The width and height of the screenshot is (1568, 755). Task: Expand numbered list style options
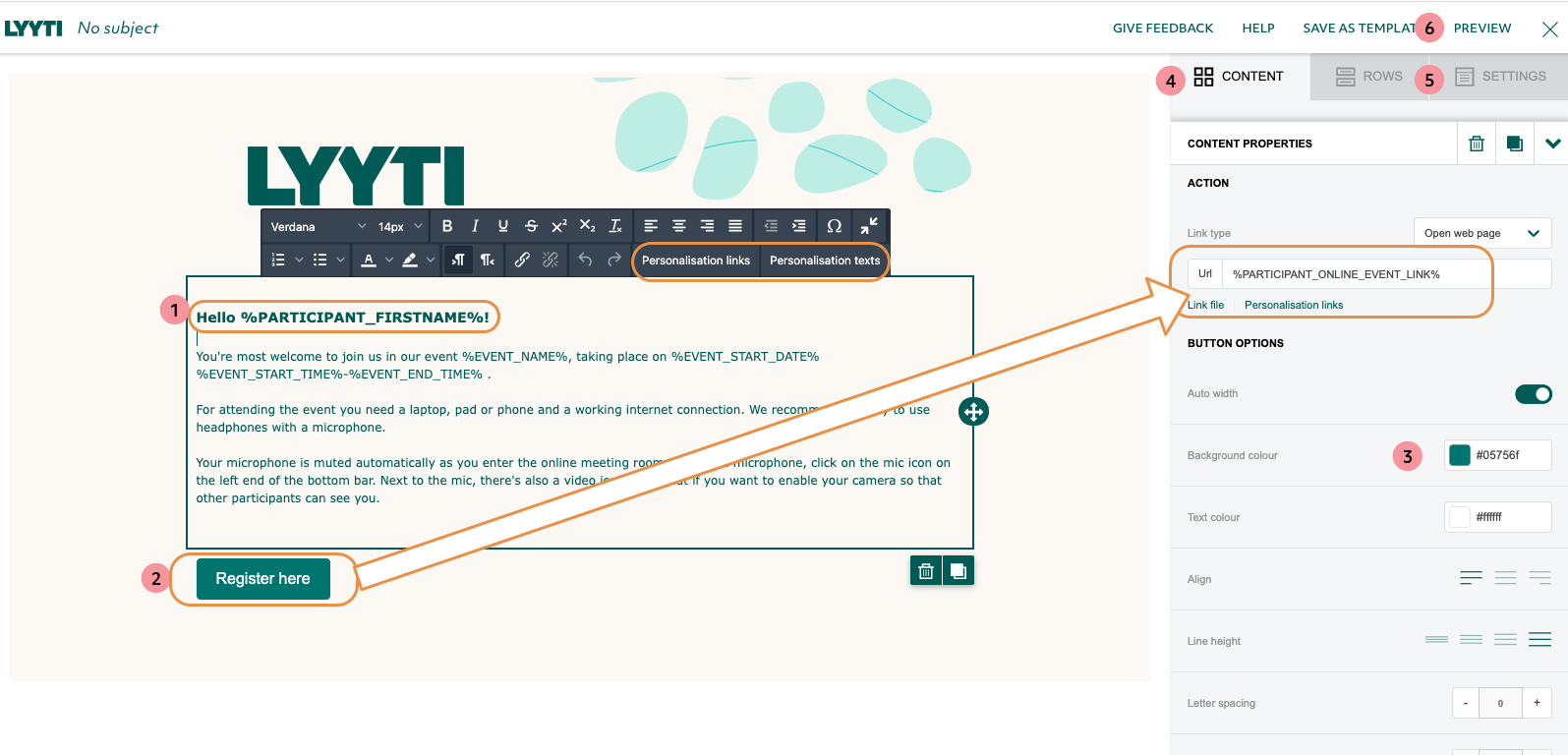[x=299, y=261]
